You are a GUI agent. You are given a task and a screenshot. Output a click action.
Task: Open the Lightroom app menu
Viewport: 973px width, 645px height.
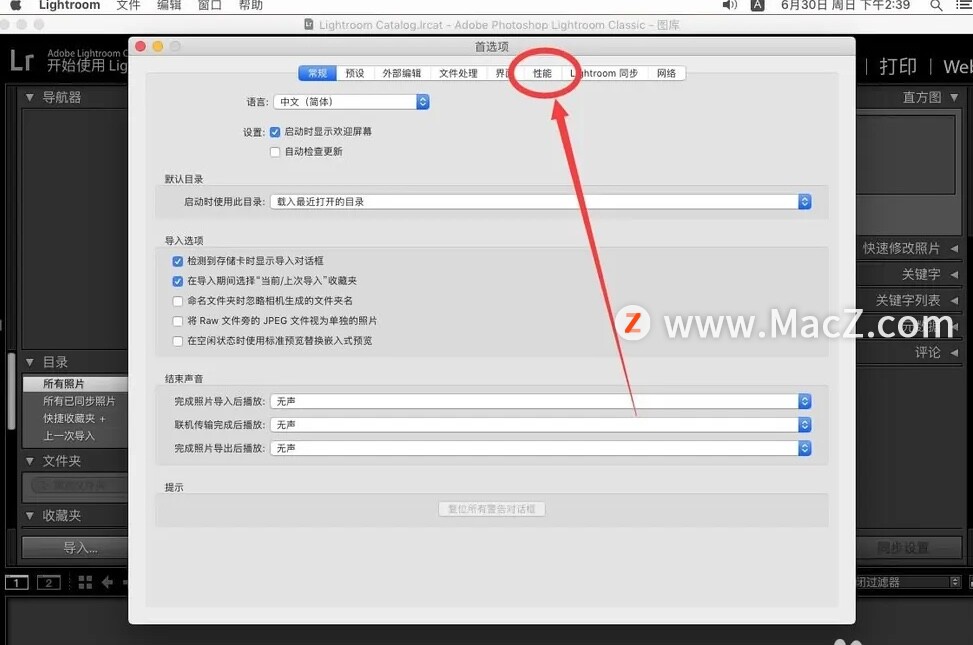[x=69, y=5]
